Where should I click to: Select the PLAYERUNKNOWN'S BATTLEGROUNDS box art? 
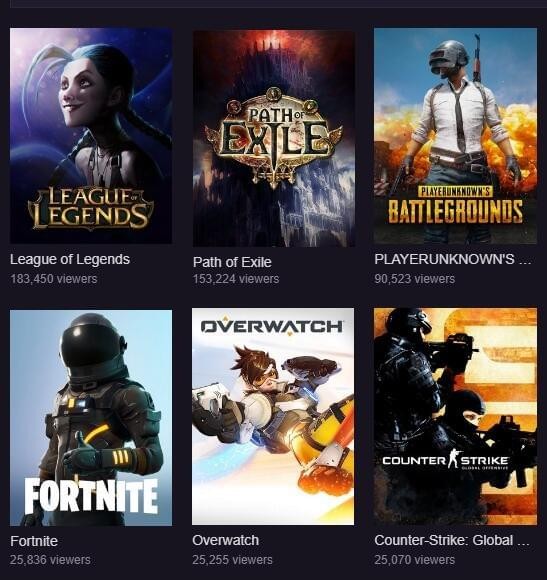[x=455, y=136]
